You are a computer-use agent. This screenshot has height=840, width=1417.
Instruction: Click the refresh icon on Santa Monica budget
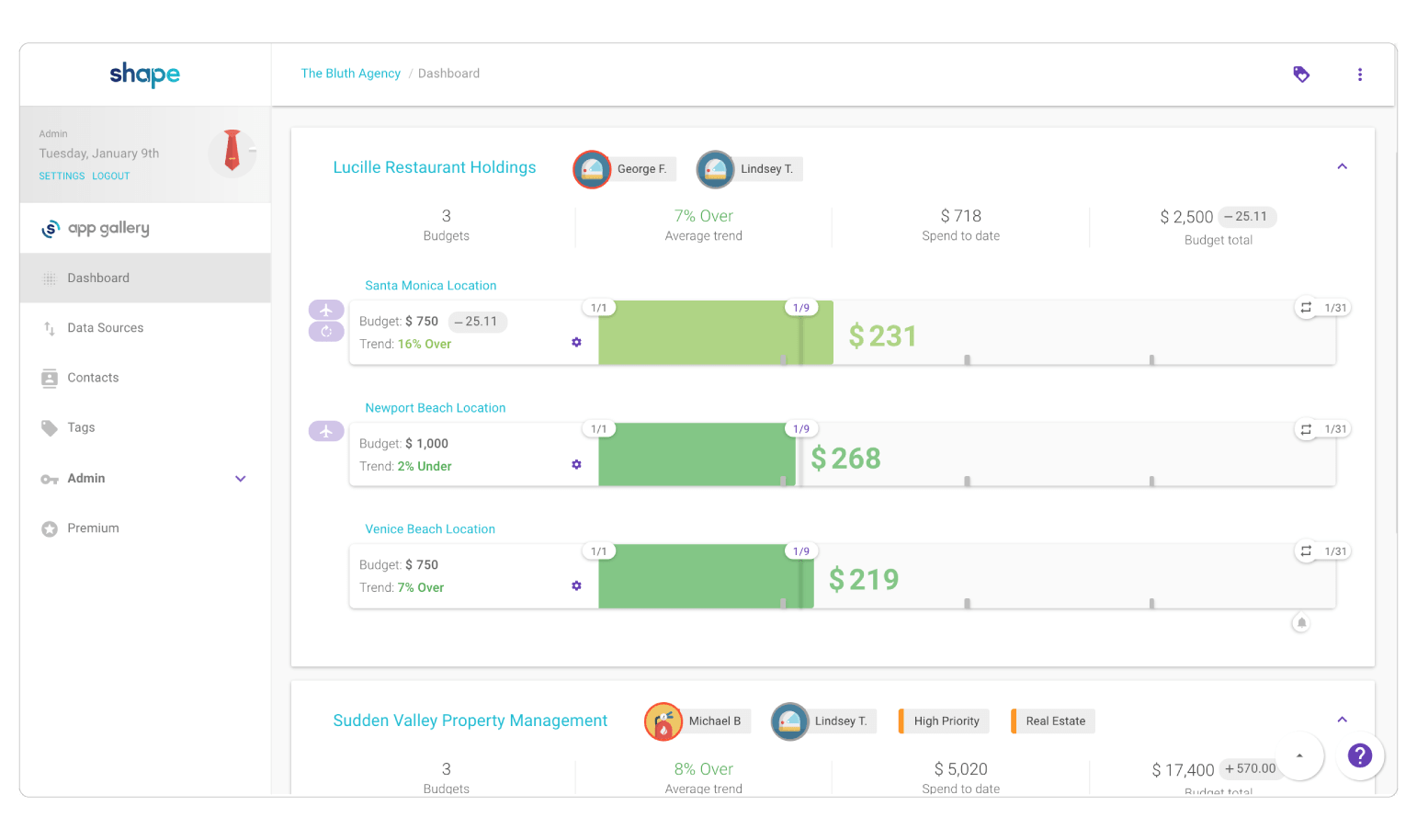coord(326,331)
